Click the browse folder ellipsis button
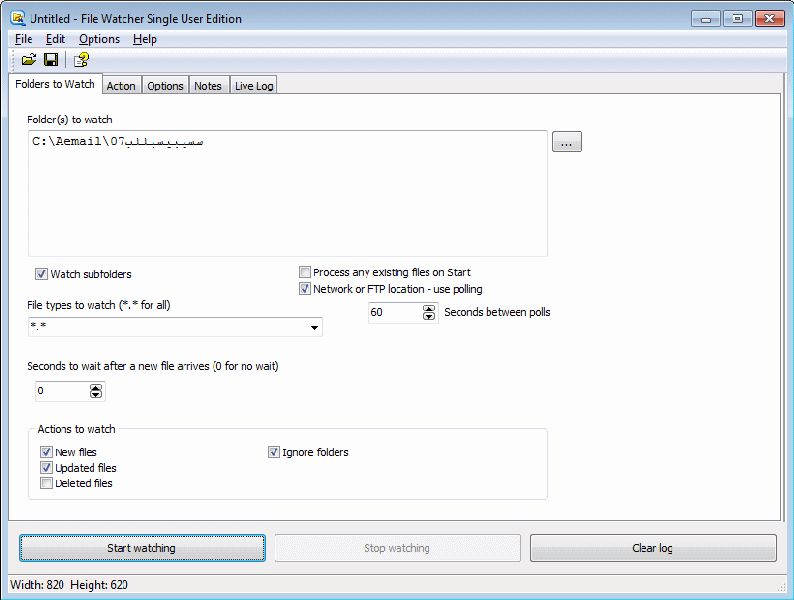 pyautogui.click(x=567, y=141)
